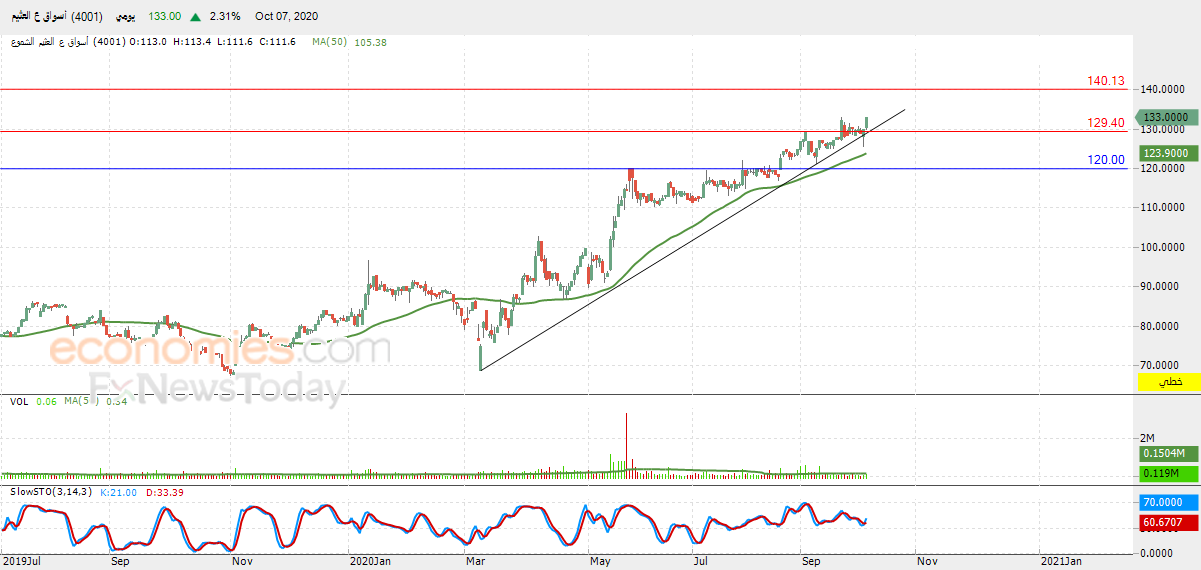Click the 133.0000 current price tag

pos(1170,117)
